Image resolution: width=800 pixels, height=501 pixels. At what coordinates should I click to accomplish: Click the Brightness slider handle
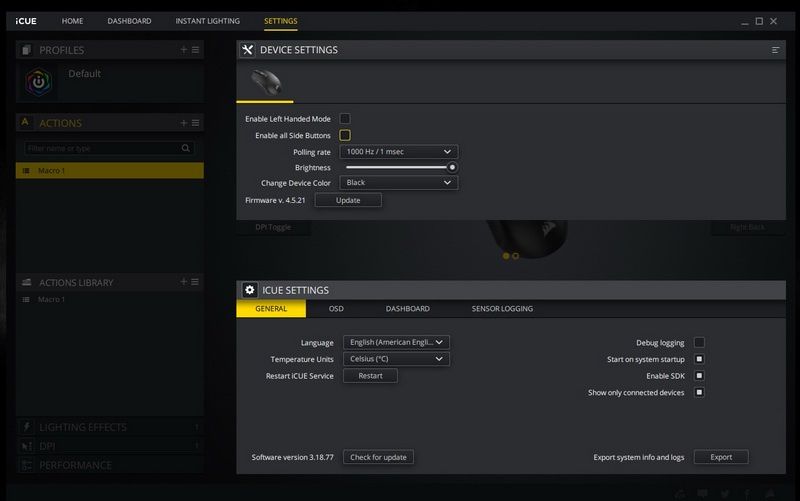pyautogui.click(x=452, y=167)
